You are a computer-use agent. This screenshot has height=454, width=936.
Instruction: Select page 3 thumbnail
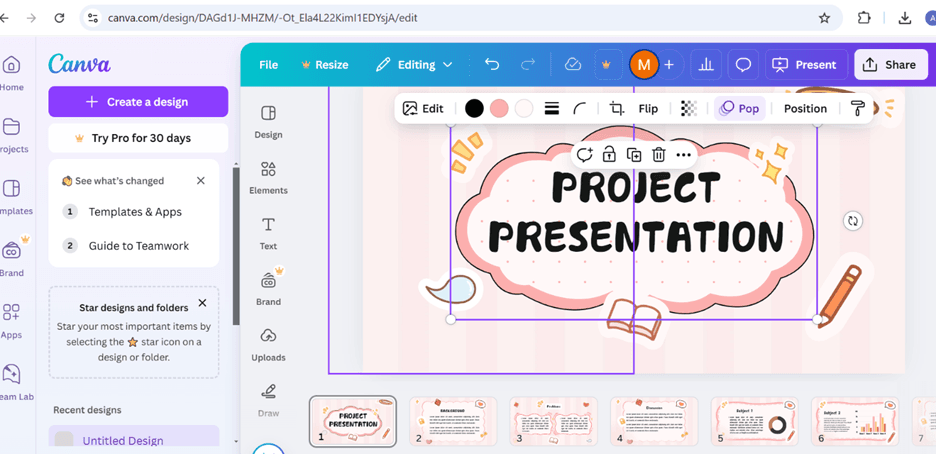553,421
